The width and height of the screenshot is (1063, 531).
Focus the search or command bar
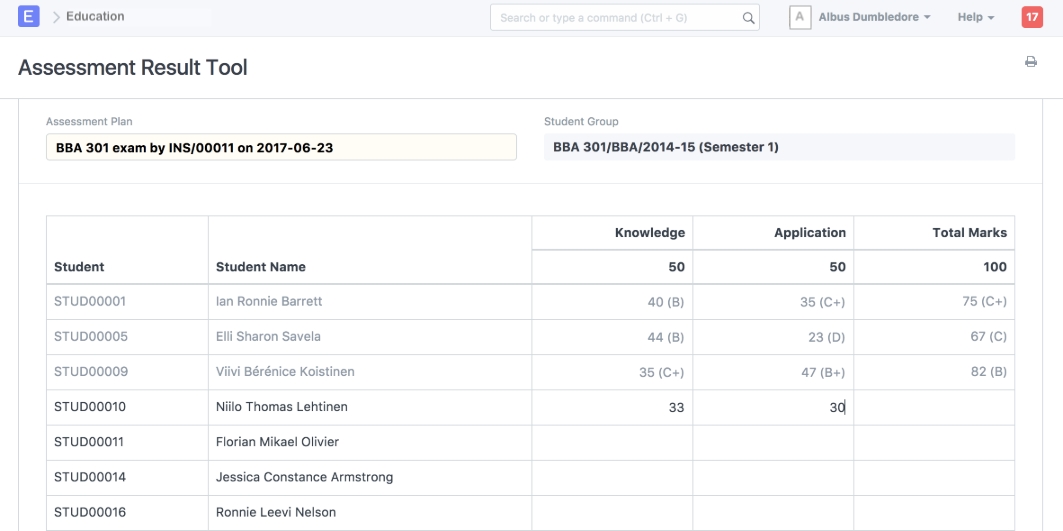click(x=615, y=18)
